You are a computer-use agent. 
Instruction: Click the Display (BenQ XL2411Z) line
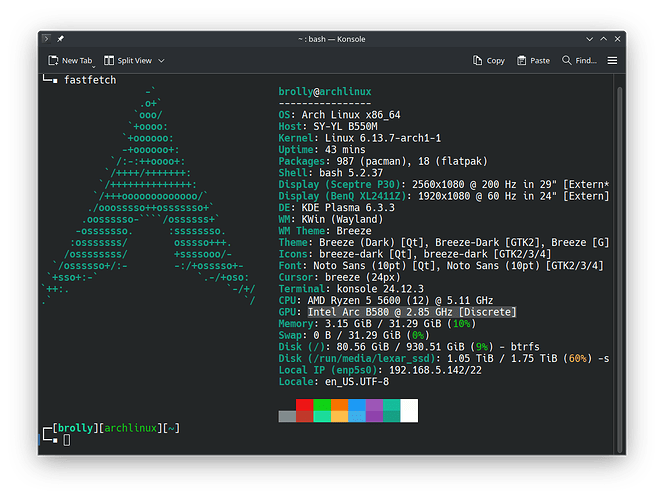click(x=444, y=196)
